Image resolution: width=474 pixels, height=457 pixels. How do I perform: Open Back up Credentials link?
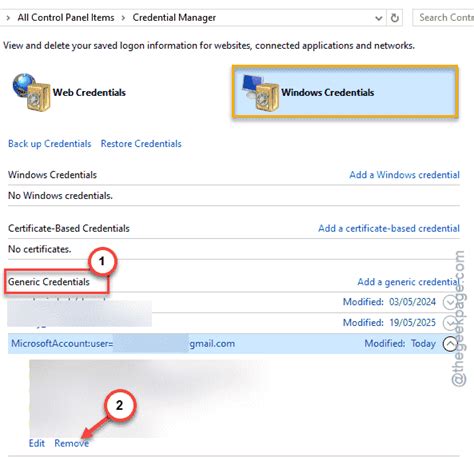coord(50,144)
